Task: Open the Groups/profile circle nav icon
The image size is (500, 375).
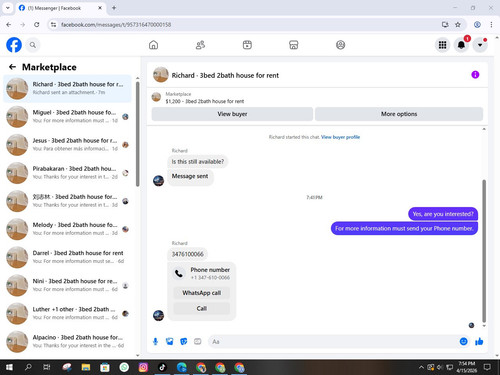Action: (340, 45)
